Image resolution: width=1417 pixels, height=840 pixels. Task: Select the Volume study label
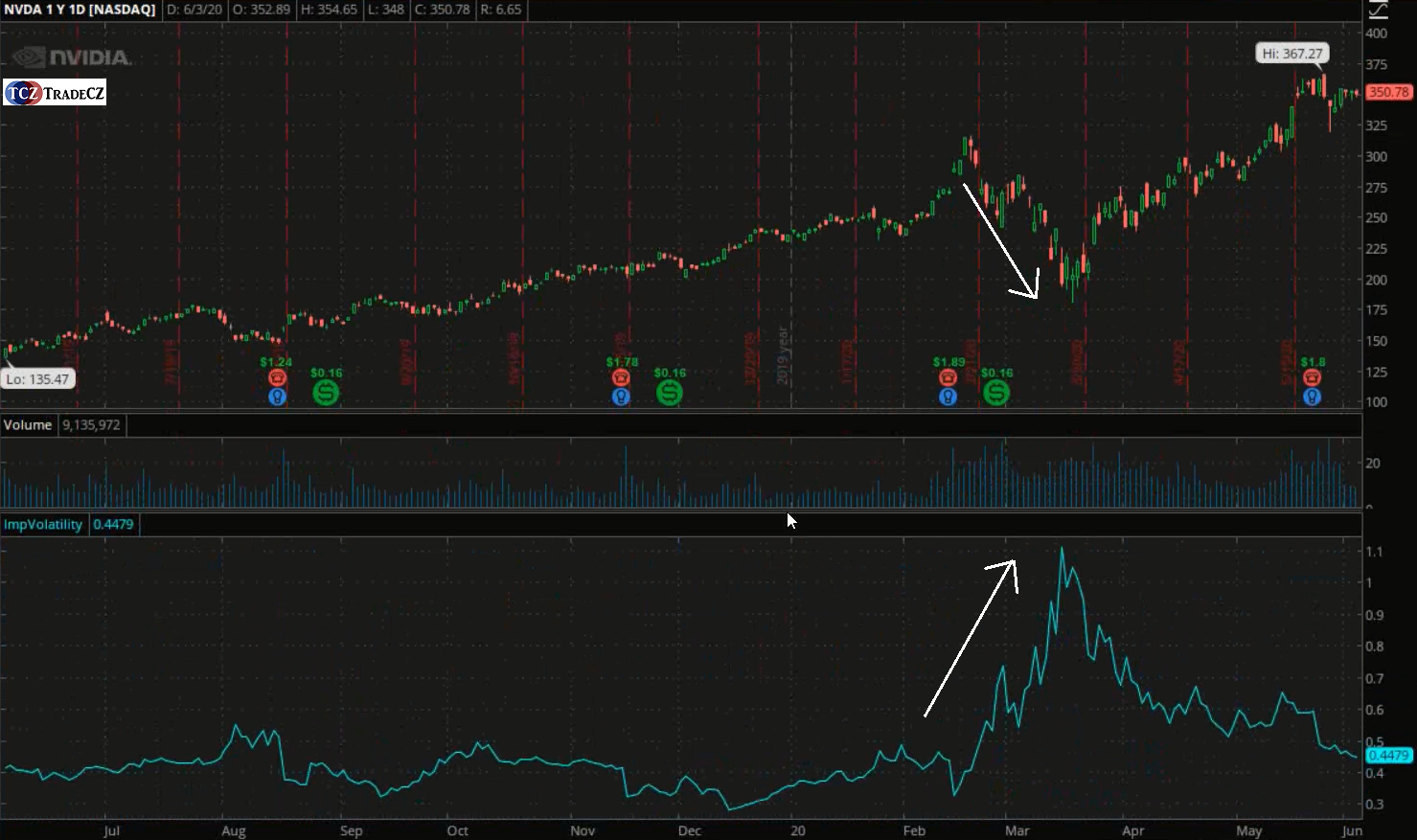click(x=28, y=424)
